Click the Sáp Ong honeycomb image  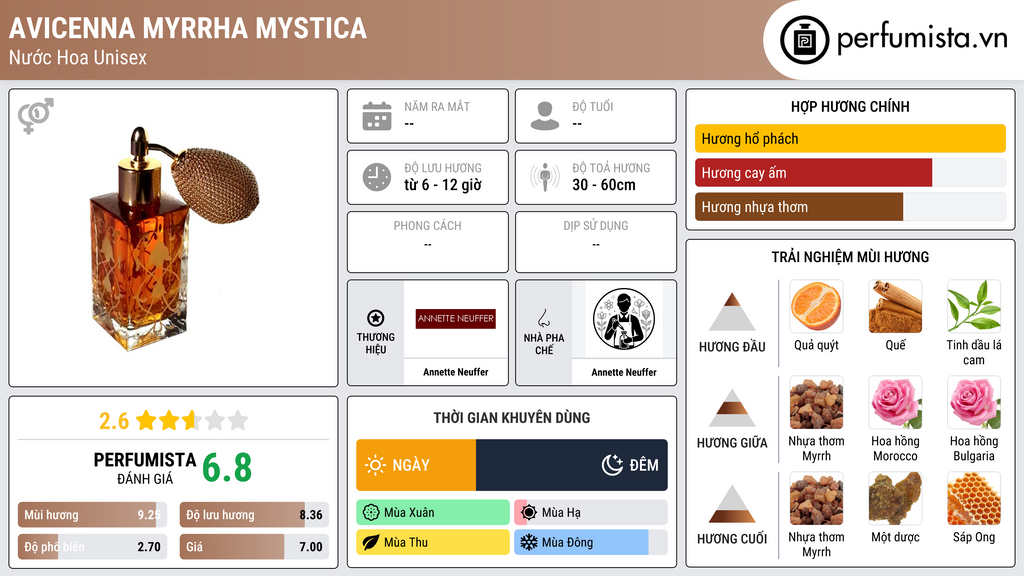[974, 498]
